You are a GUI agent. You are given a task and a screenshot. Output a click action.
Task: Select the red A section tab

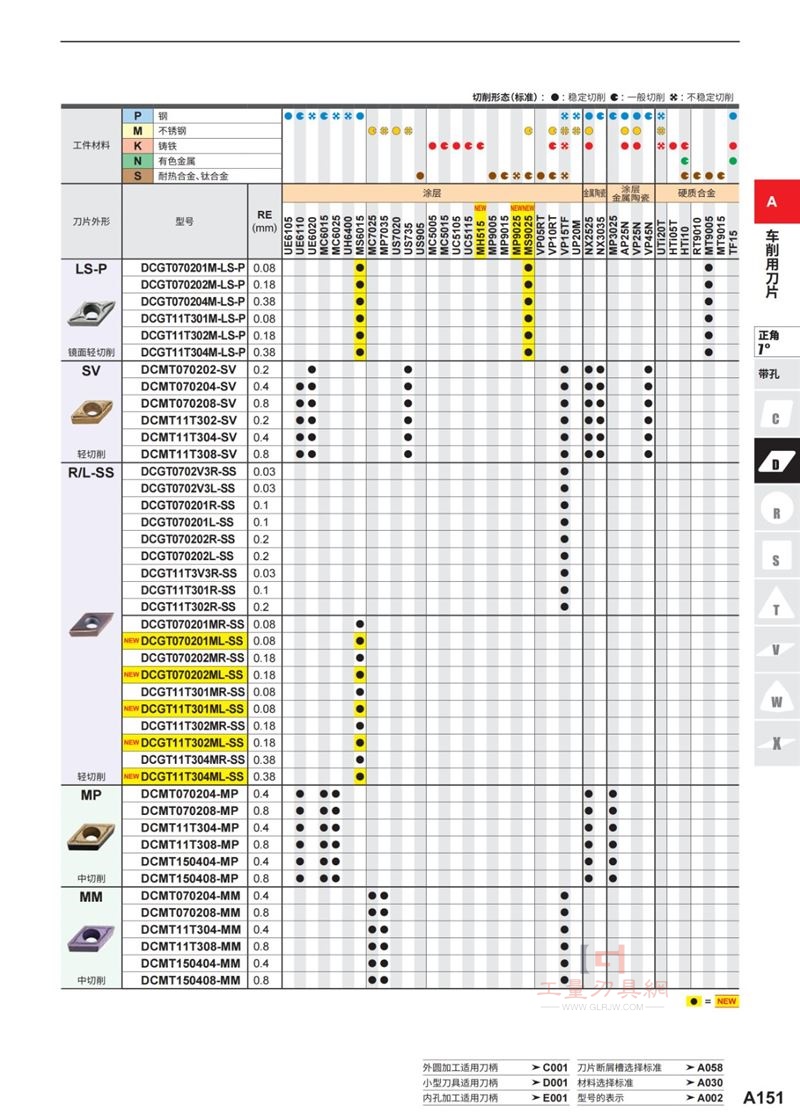pos(776,201)
